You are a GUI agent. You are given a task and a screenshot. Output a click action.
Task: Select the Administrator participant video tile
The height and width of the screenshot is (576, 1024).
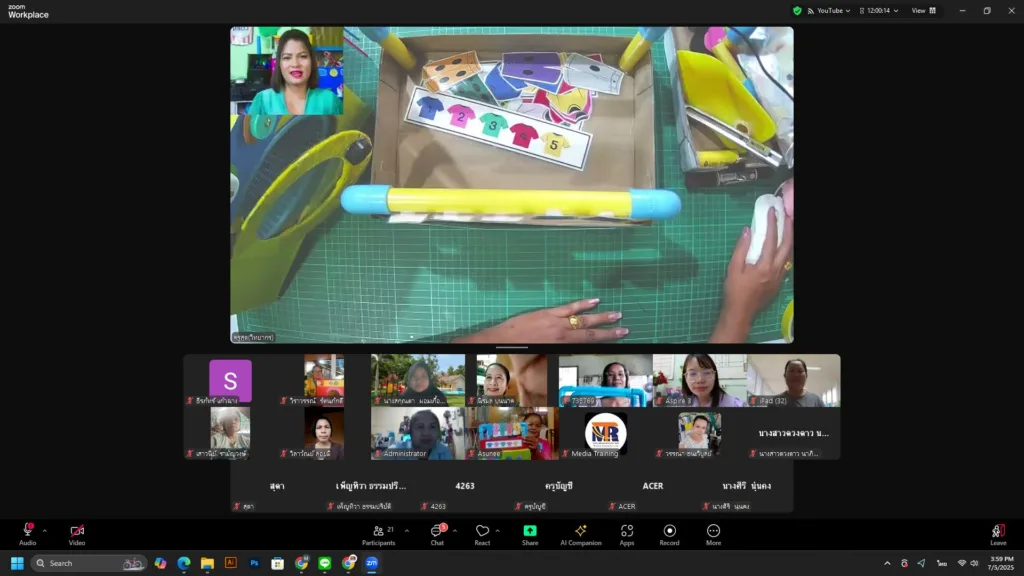(x=418, y=433)
